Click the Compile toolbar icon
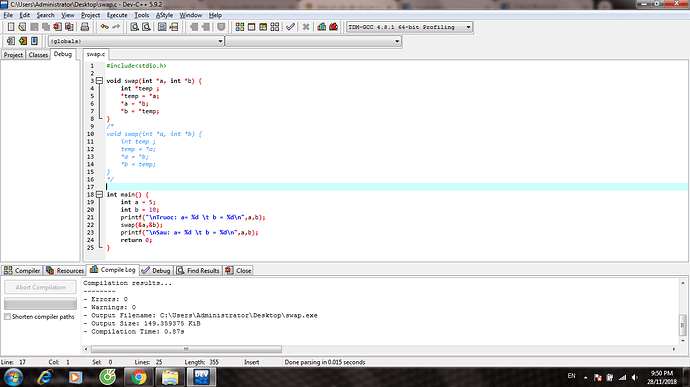Screen dimensions: 690x387 click(x=239, y=27)
